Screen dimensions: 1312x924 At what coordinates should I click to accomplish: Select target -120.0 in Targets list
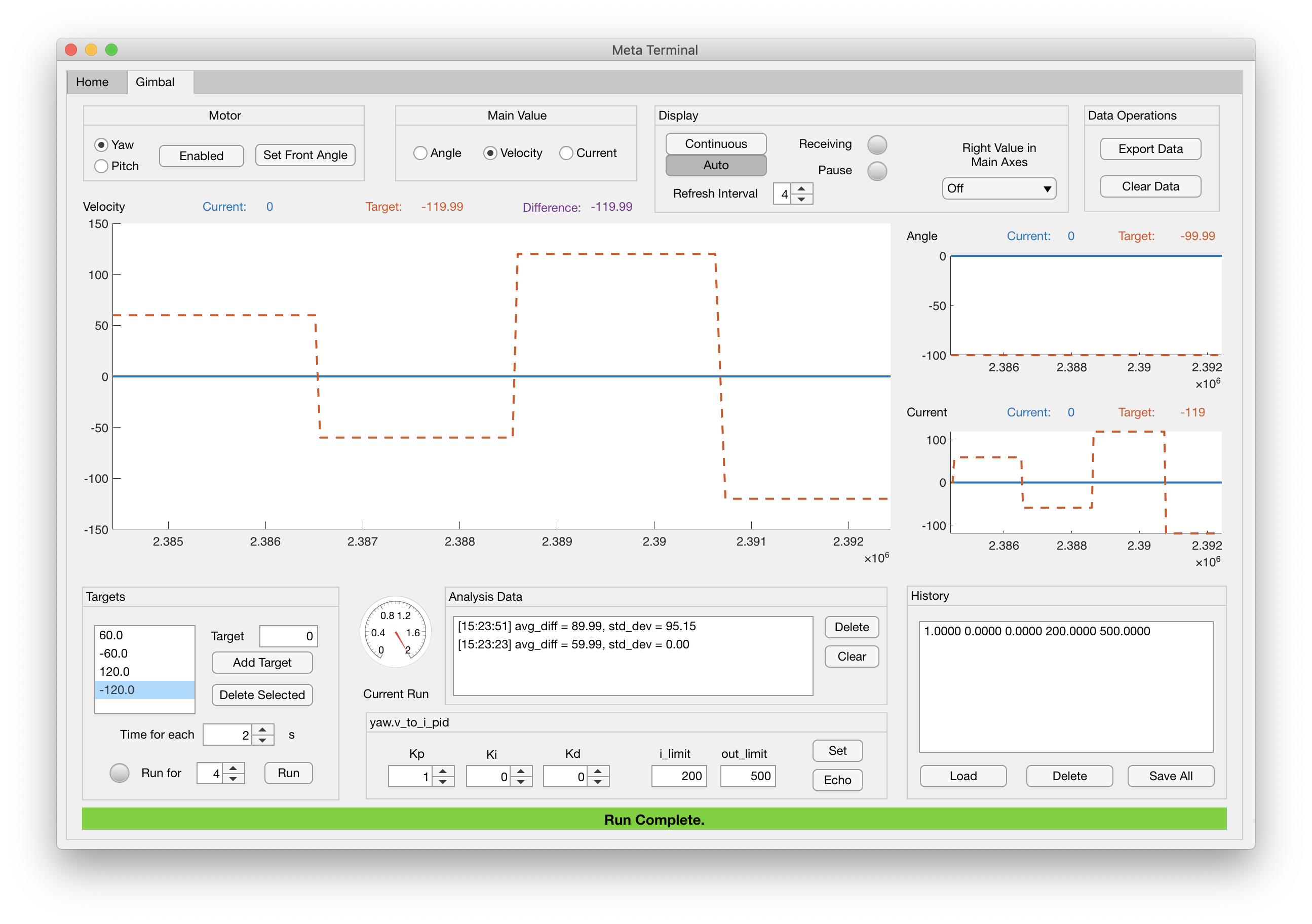tap(144, 690)
